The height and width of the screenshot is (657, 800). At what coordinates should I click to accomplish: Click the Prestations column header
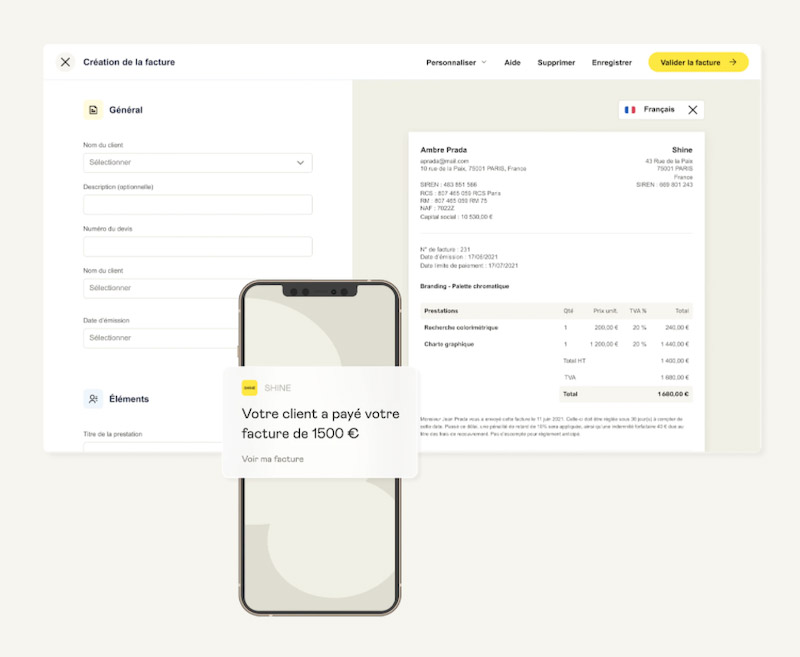[x=441, y=311]
